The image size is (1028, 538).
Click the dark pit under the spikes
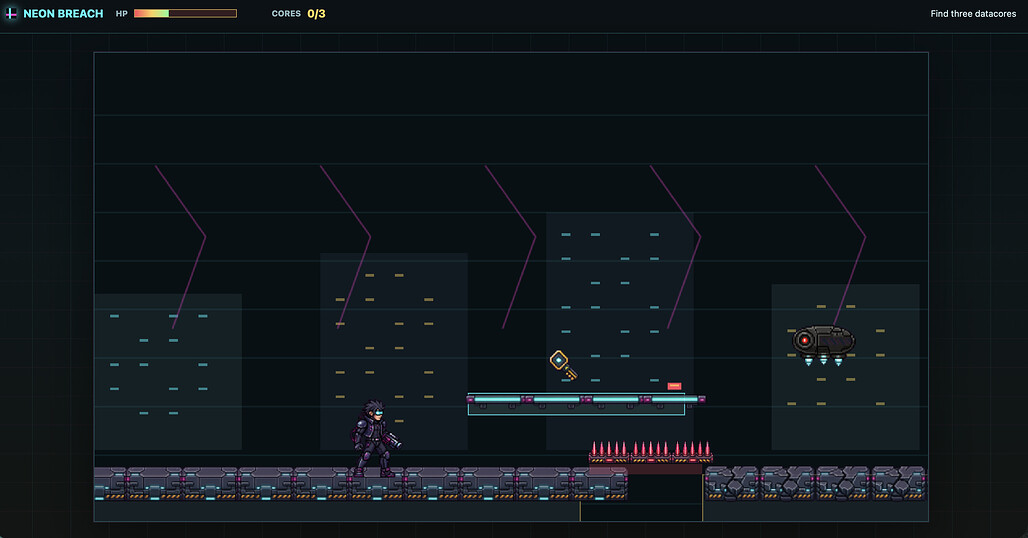641,497
